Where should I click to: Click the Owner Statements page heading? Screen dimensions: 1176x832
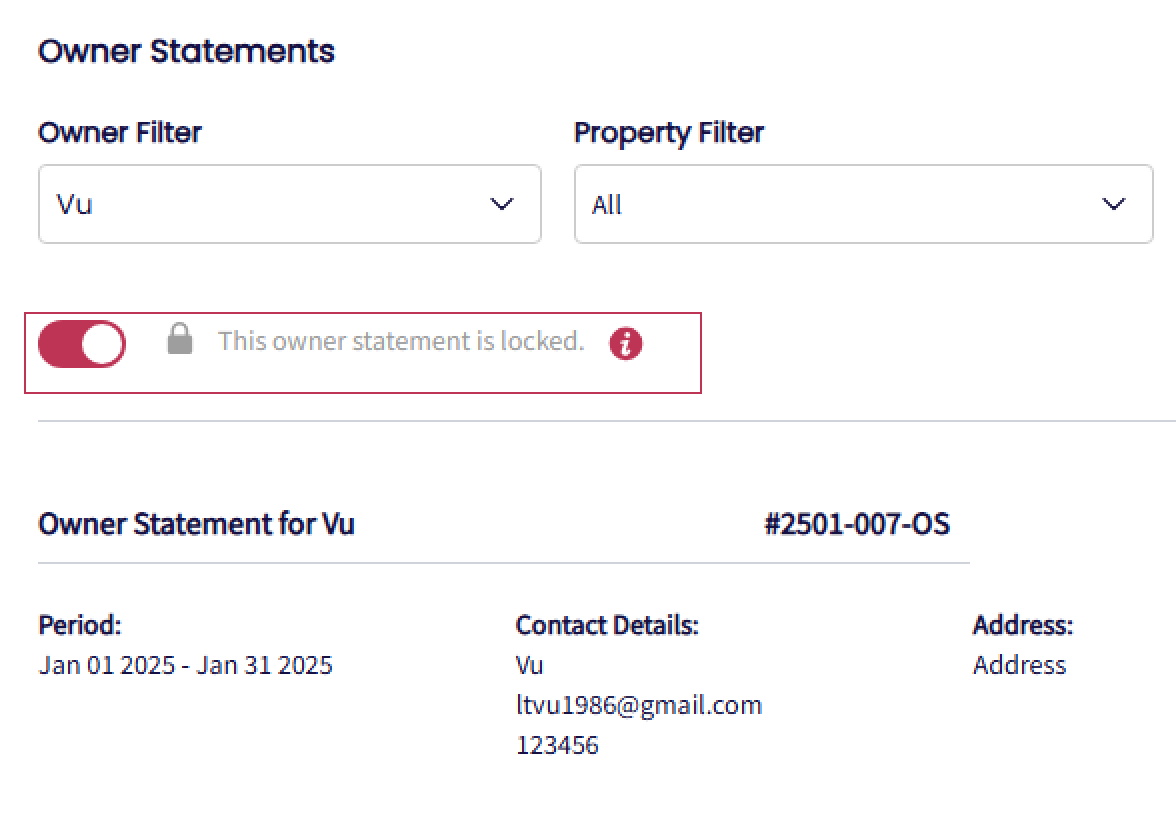186,51
